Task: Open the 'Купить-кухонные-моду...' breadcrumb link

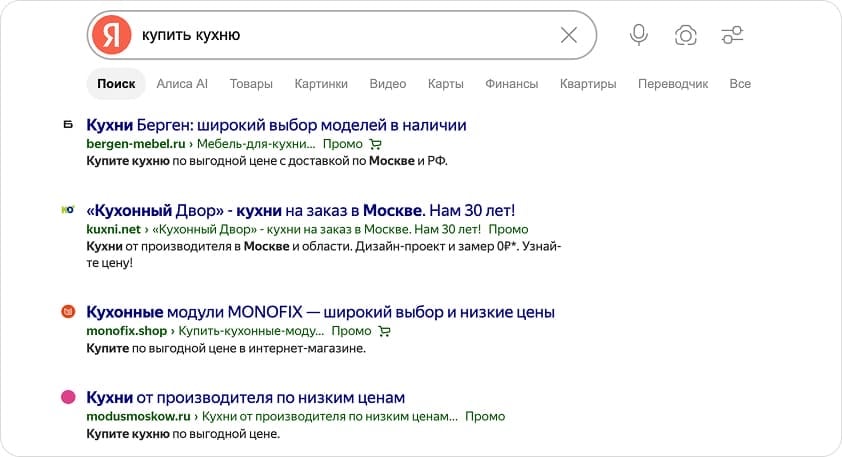Action: point(251,331)
